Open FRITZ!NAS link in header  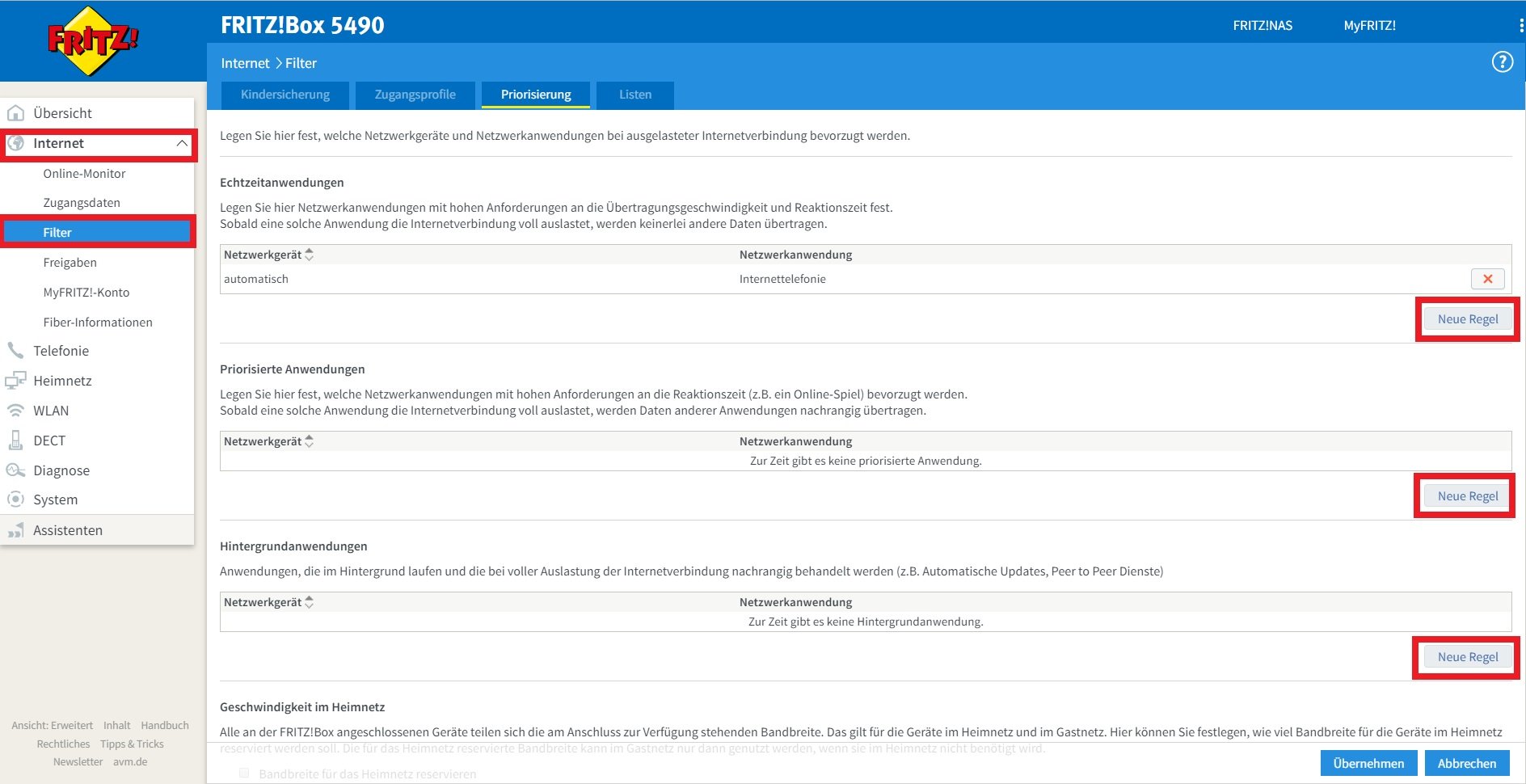pyautogui.click(x=1263, y=25)
